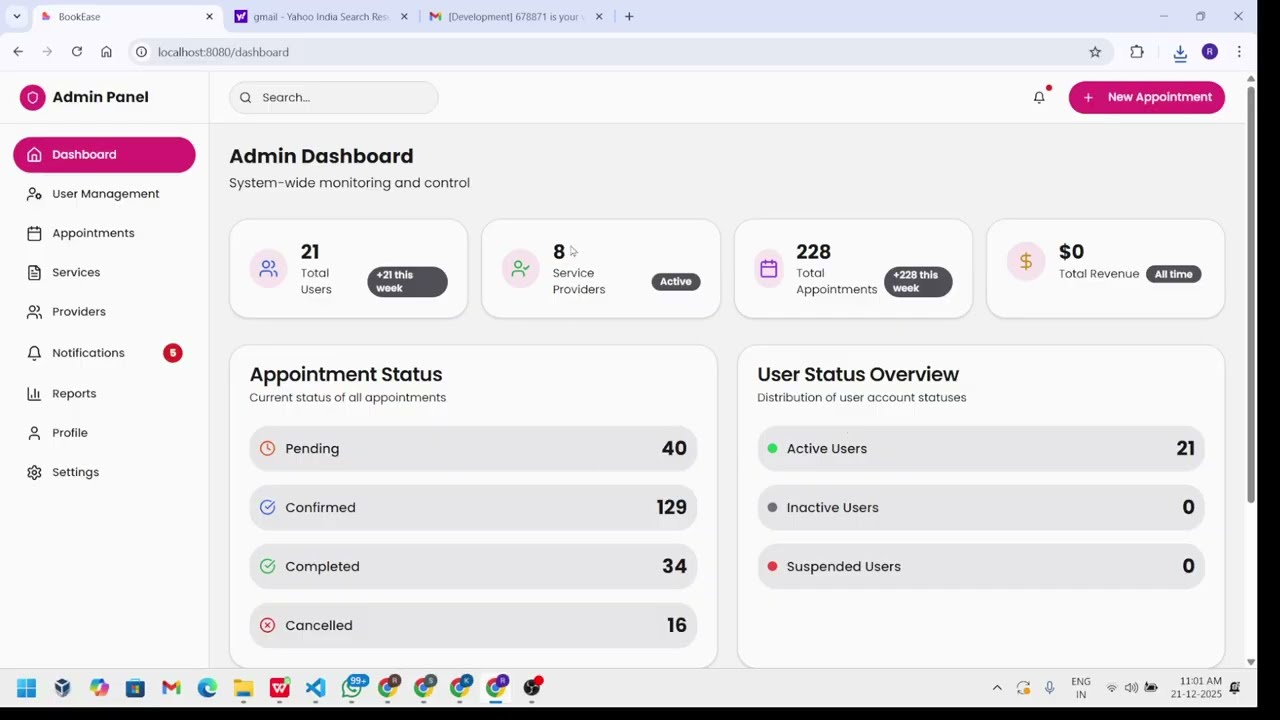
Task: Click the page vertical scrollbar
Action: pos(1251,294)
